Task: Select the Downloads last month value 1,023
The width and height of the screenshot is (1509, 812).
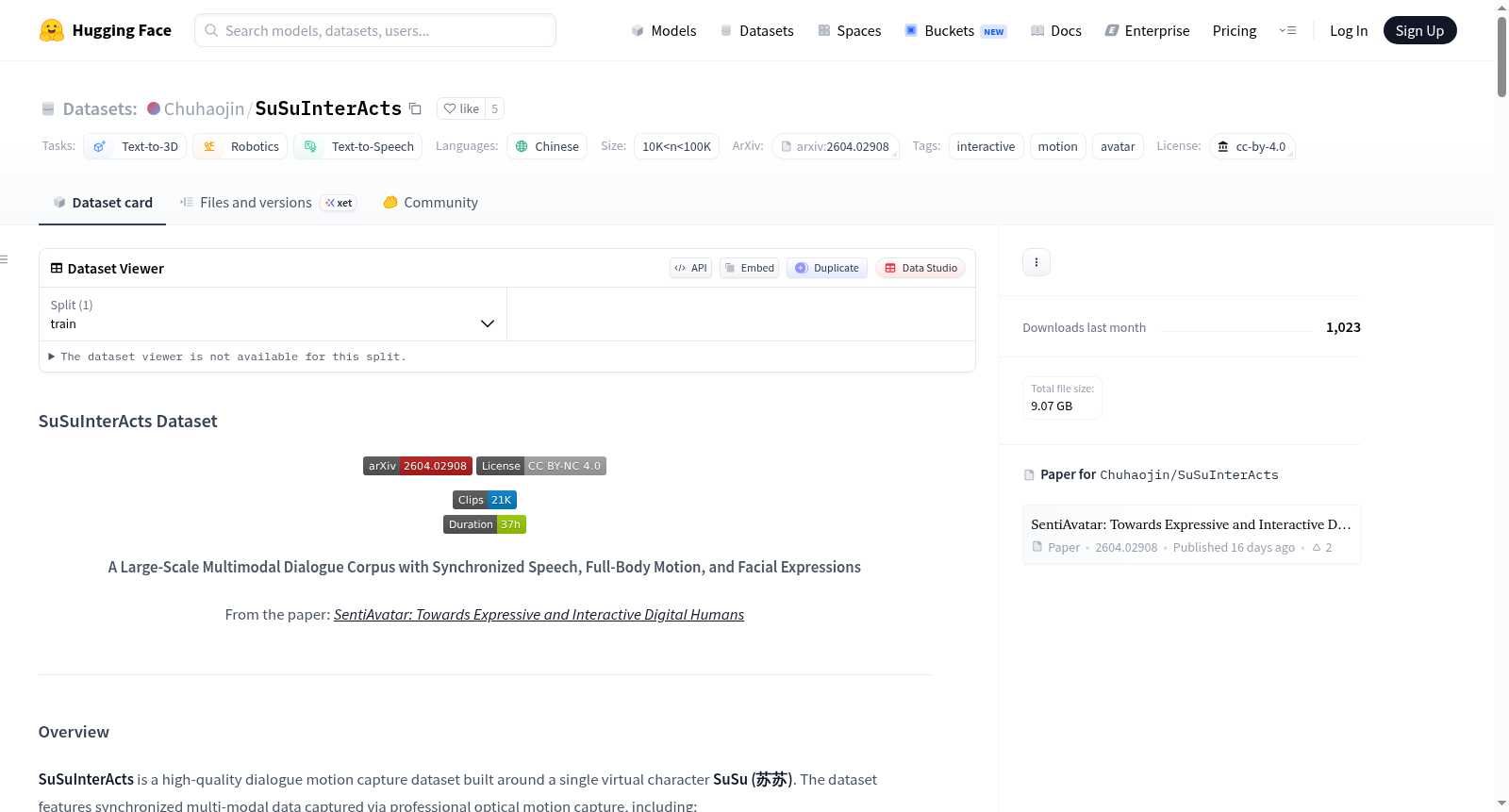Action: (x=1343, y=327)
